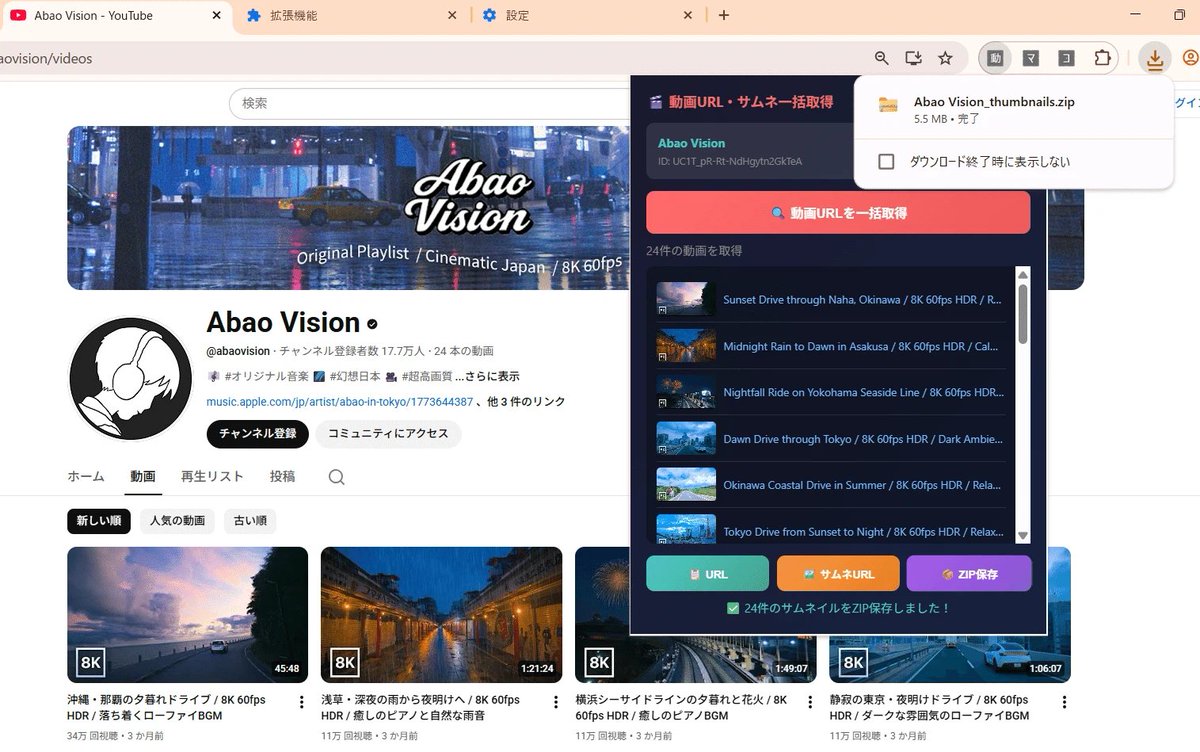Screen dimensions: 1200x752
Task: Open Midnight Rain to Dawn in Asakusa item
Action: [x=831, y=346]
